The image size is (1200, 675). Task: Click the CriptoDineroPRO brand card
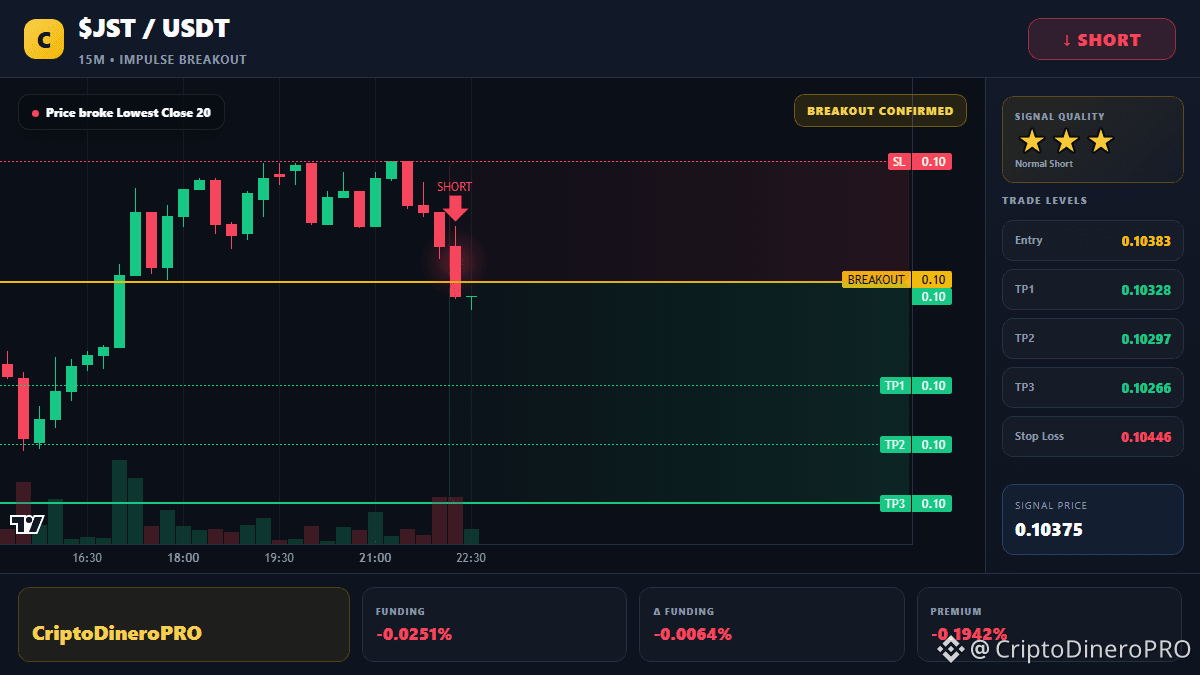point(184,625)
